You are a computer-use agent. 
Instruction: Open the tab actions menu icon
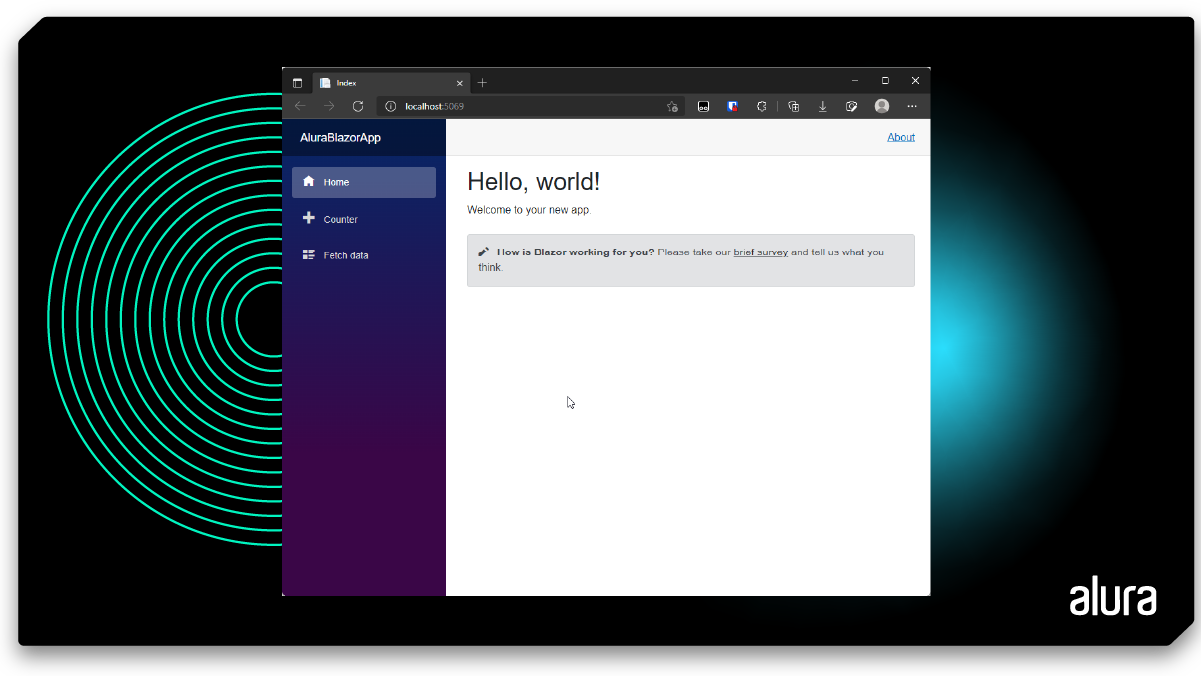pyautogui.click(x=297, y=83)
